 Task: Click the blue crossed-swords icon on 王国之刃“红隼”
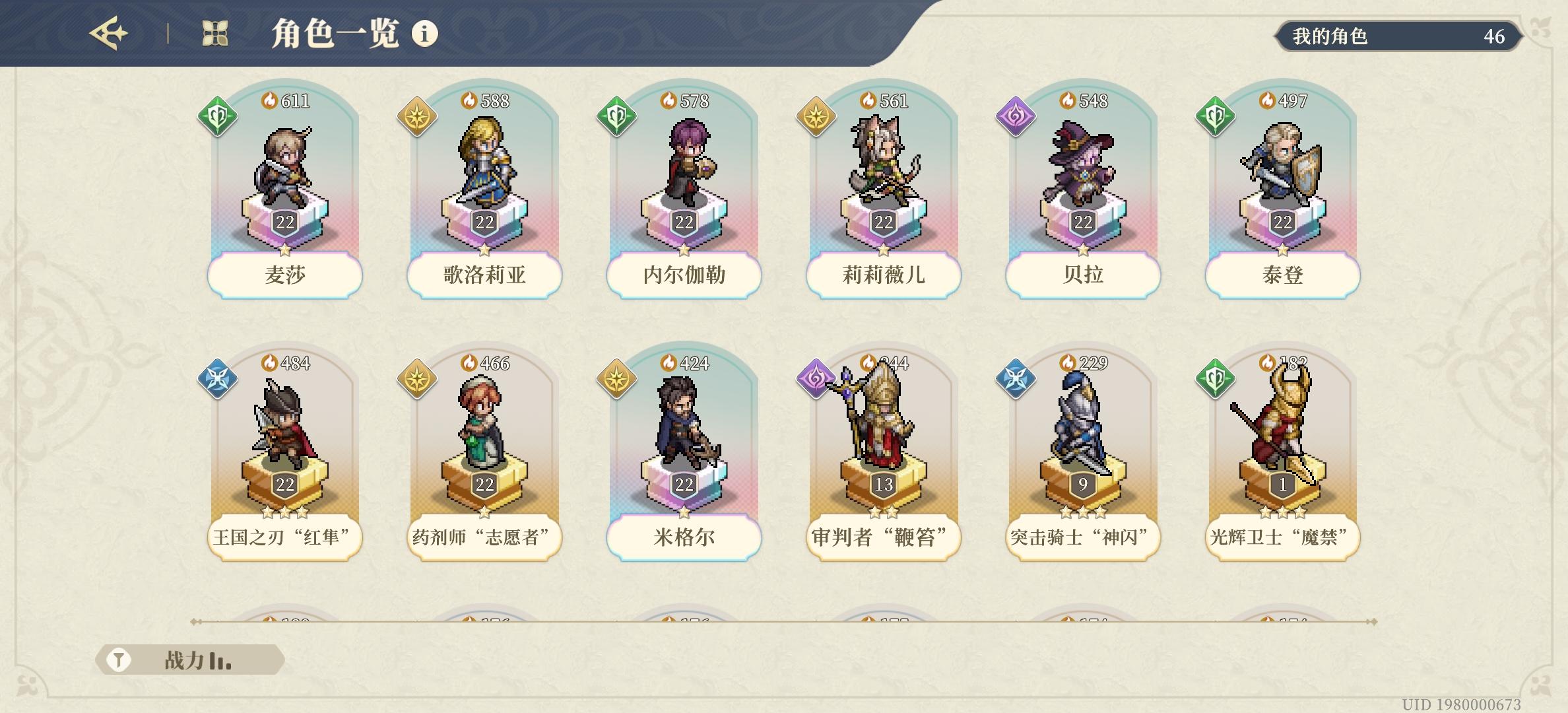[218, 379]
